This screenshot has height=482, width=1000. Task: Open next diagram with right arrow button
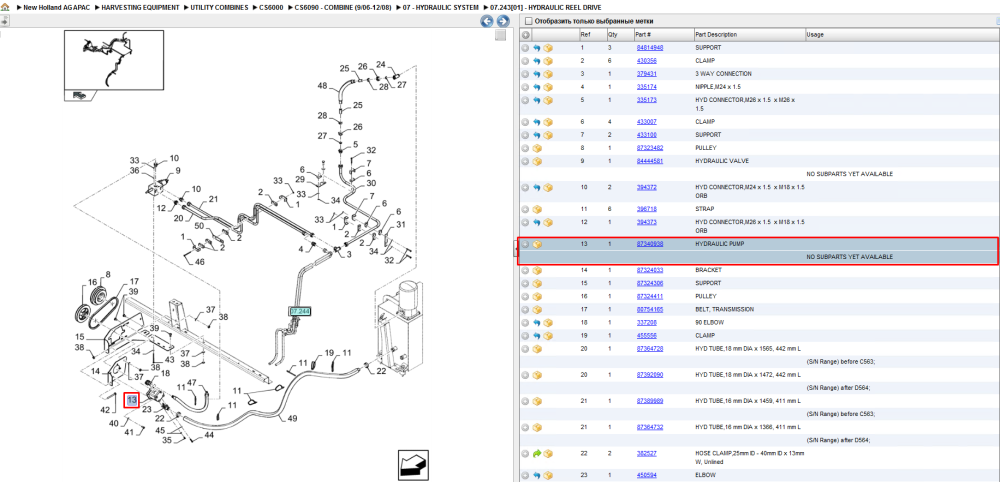[502, 22]
